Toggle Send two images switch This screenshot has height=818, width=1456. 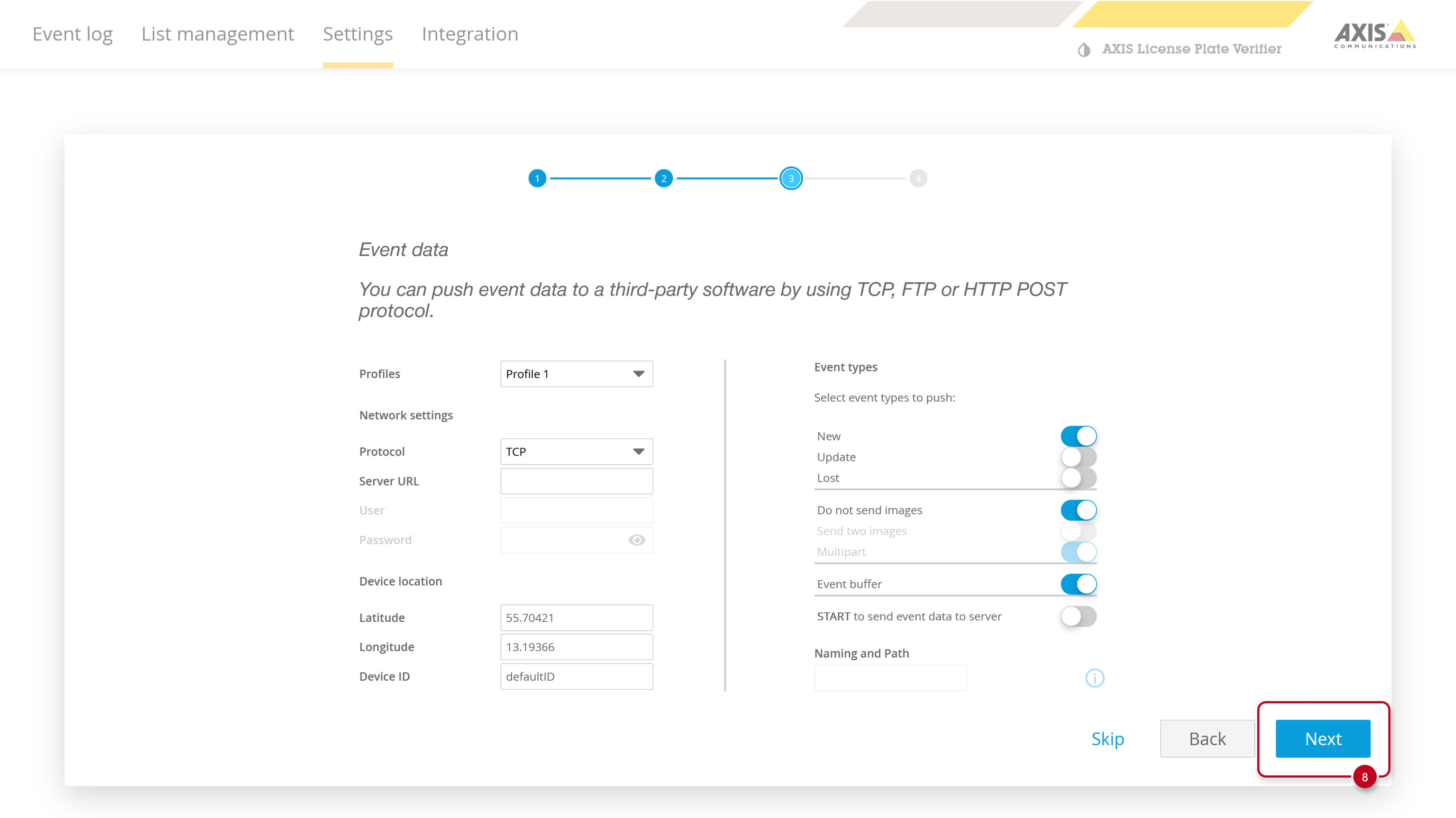click(x=1079, y=531)
